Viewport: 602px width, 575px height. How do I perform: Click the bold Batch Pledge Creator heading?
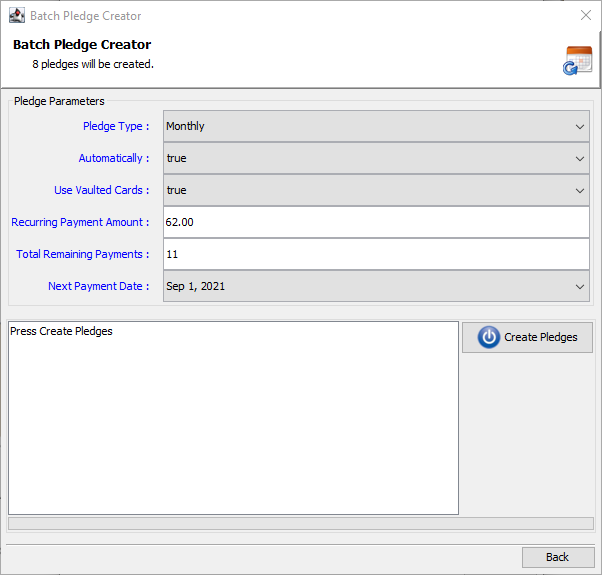[82, 45]
